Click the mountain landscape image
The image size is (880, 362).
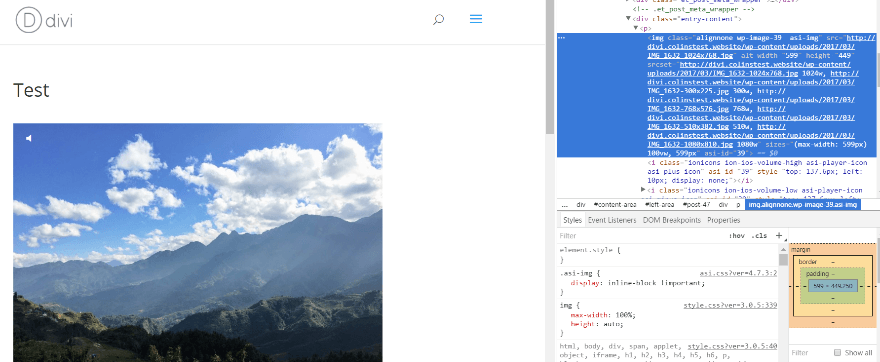tap(198, 242)
